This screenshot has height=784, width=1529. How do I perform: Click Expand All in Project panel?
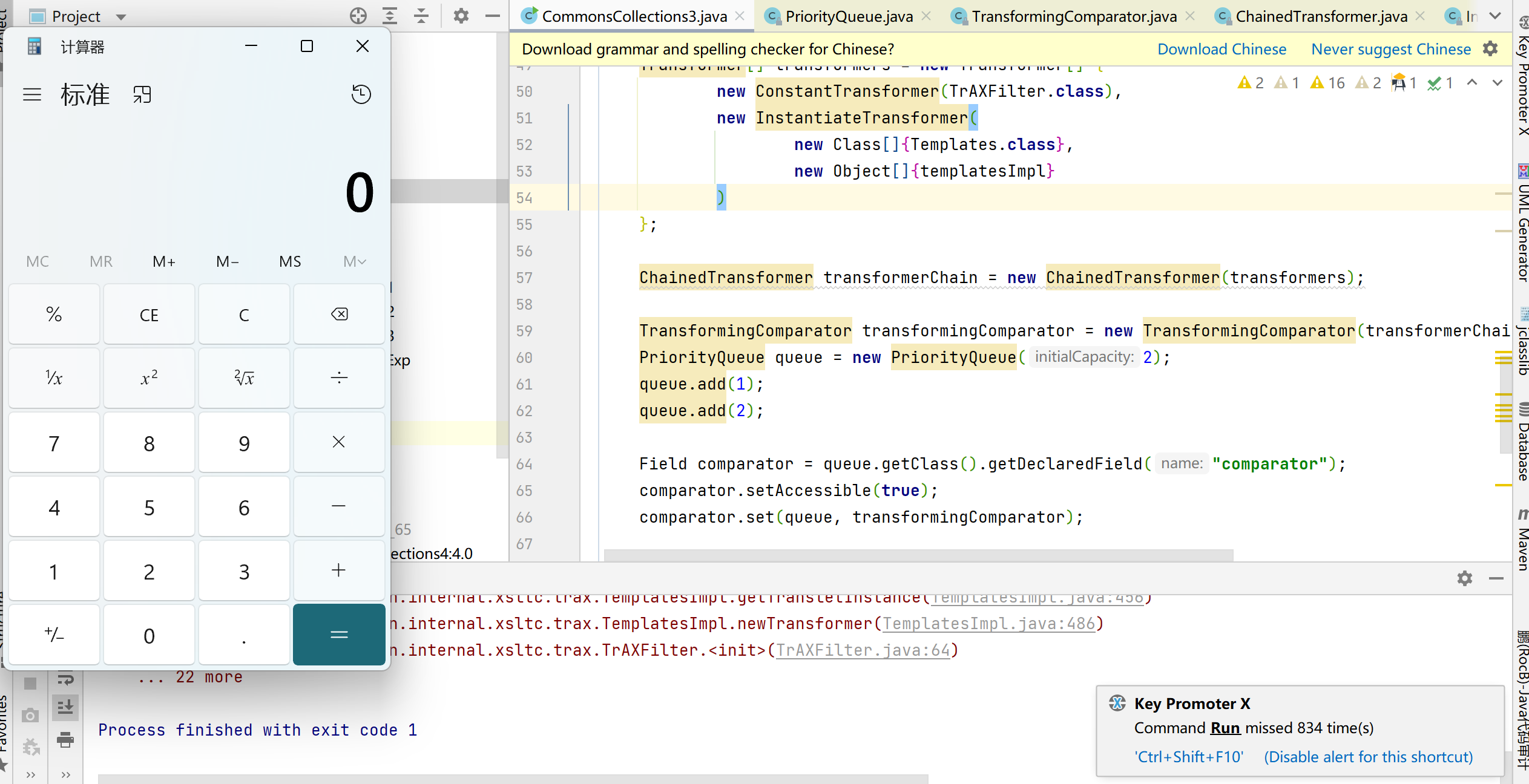click(390, 16)
